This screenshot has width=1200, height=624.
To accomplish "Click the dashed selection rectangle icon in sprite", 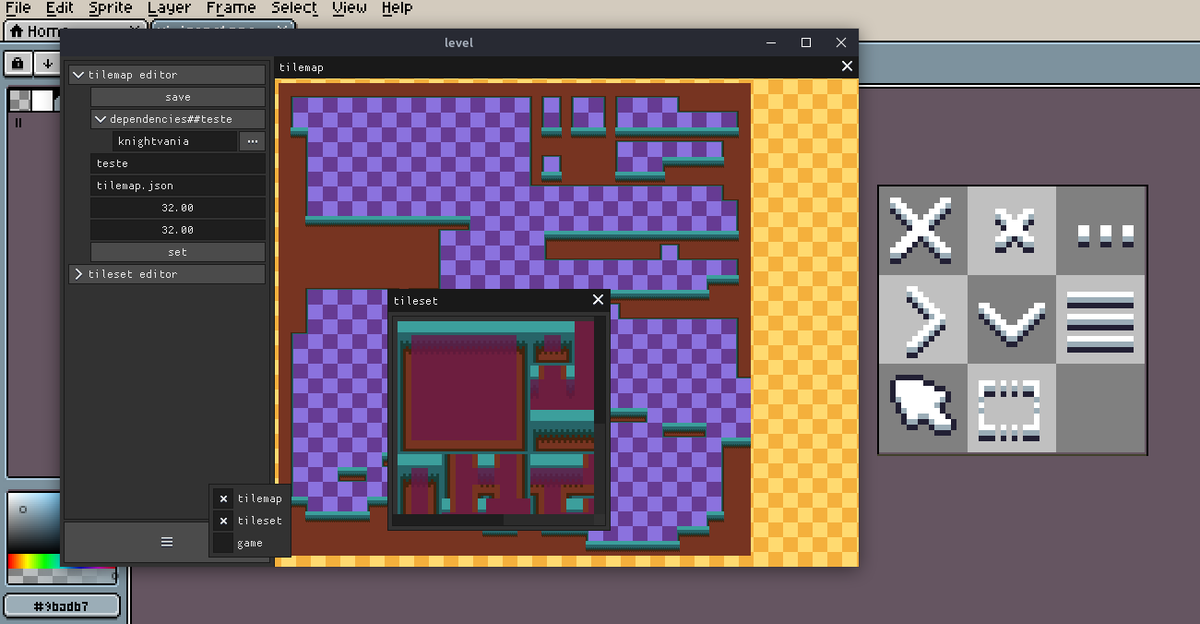I will click(x=1010, y=410).
